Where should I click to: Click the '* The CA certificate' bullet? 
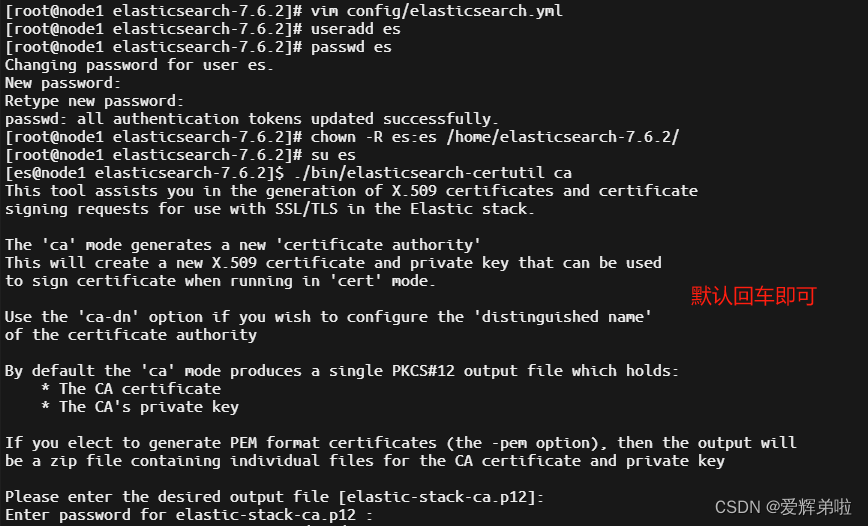tap(131, 389)
